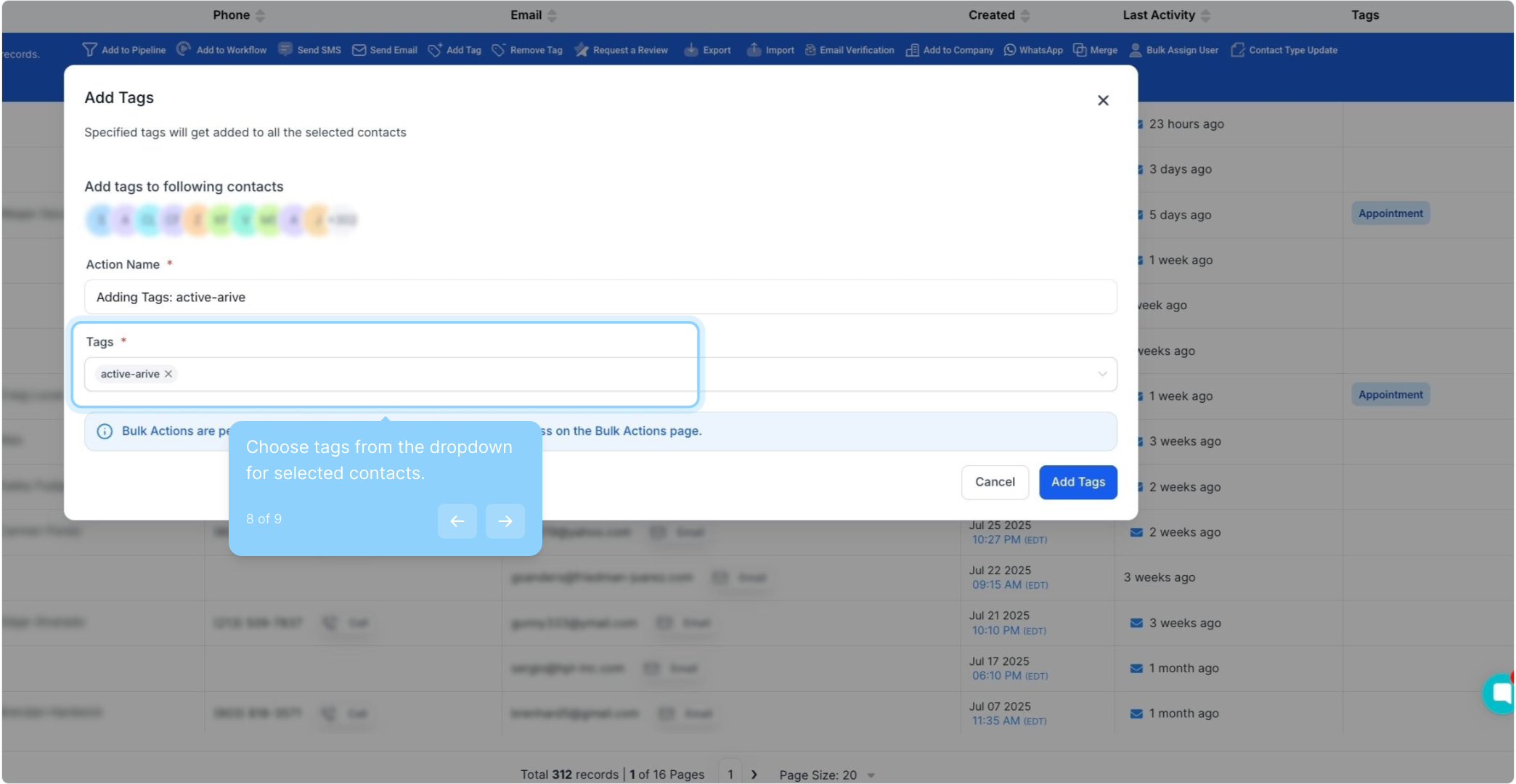The image size is (1516, 784).
Task: Click the Add to Workflow icon
Action: [184, 49]
